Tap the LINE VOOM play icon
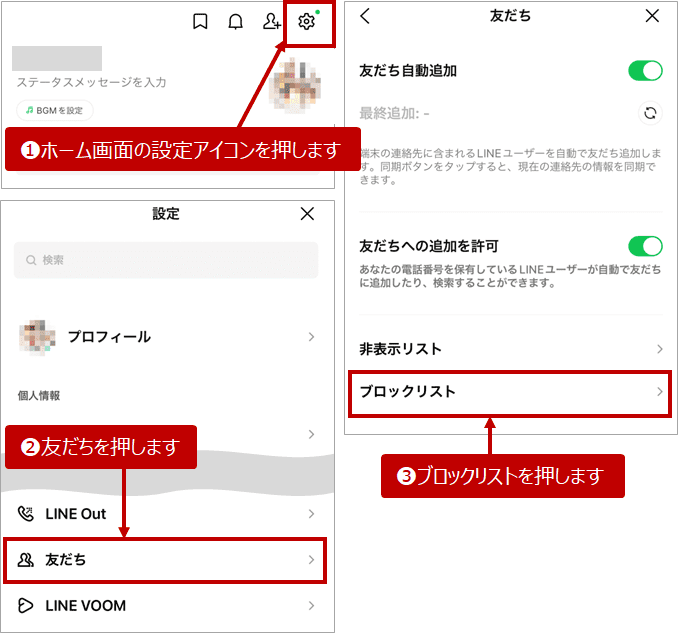678x633 pixels. [26, 606]
